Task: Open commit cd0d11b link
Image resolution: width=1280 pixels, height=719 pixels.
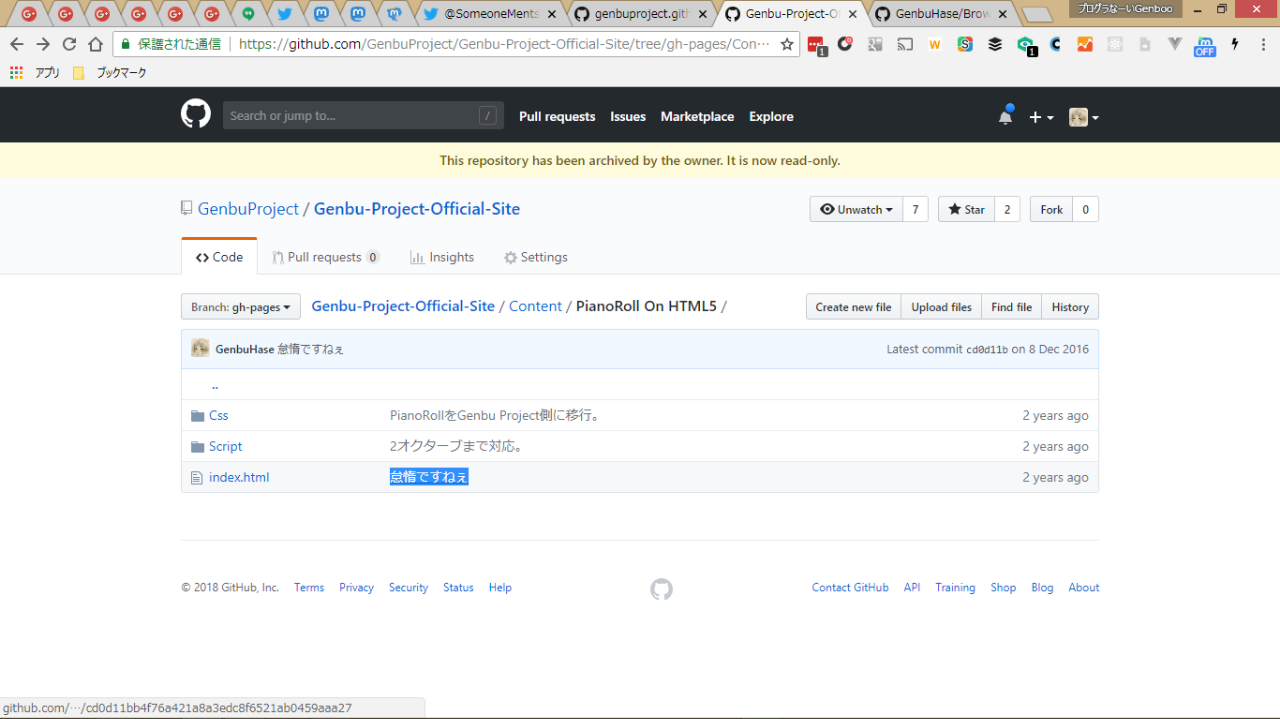Action: click(986, 350)
